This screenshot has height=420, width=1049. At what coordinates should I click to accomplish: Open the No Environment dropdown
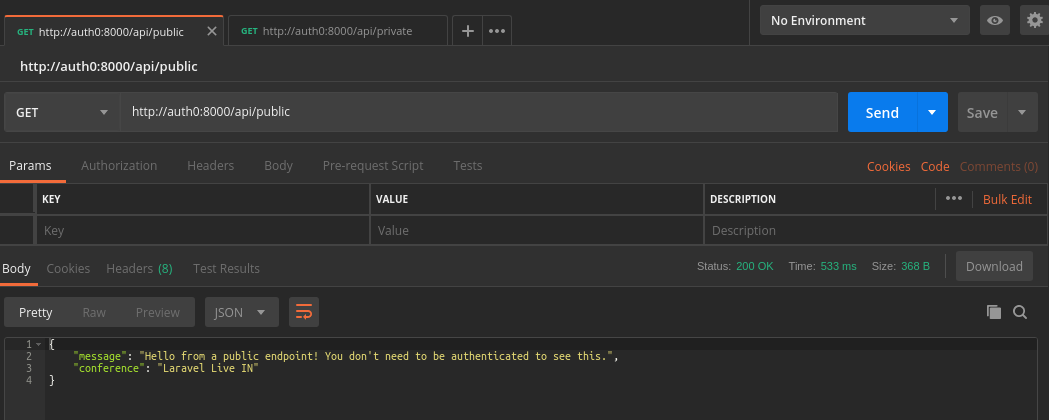[x=864, y=20]
